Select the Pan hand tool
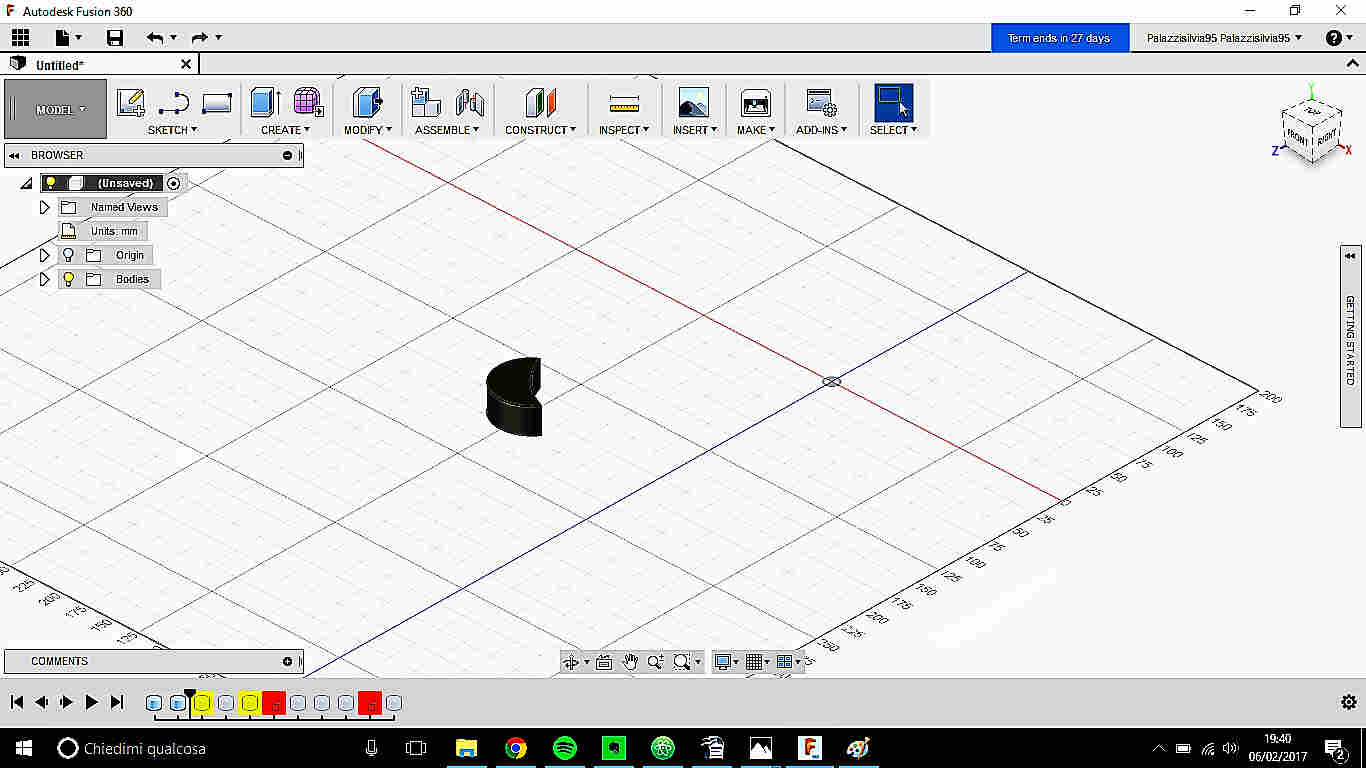 click(630, 661)
